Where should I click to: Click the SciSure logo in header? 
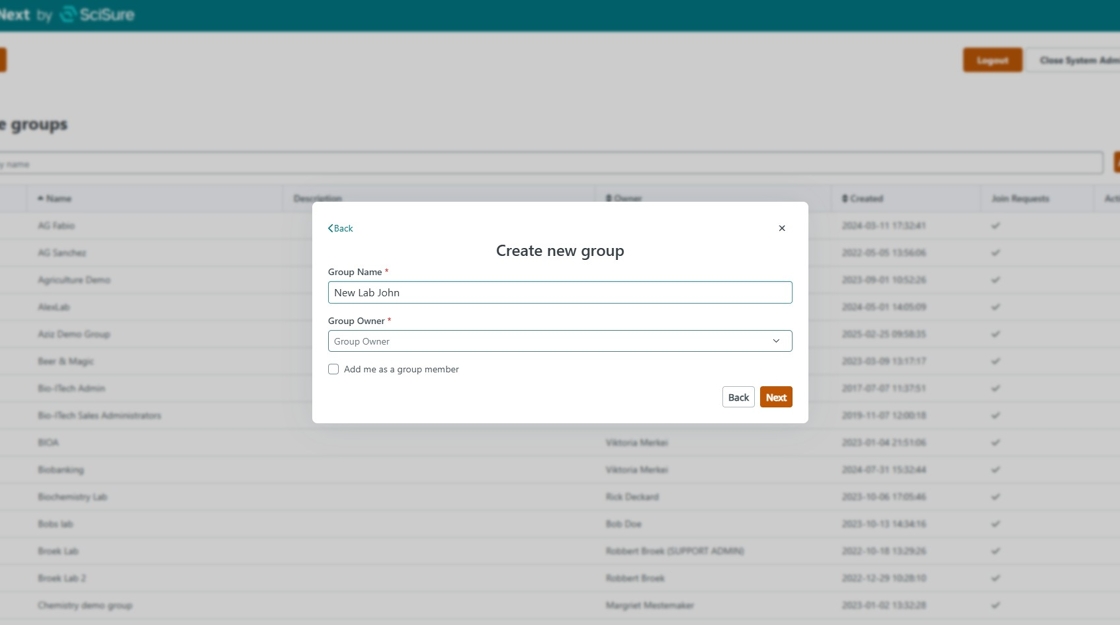tap(97, 14)
